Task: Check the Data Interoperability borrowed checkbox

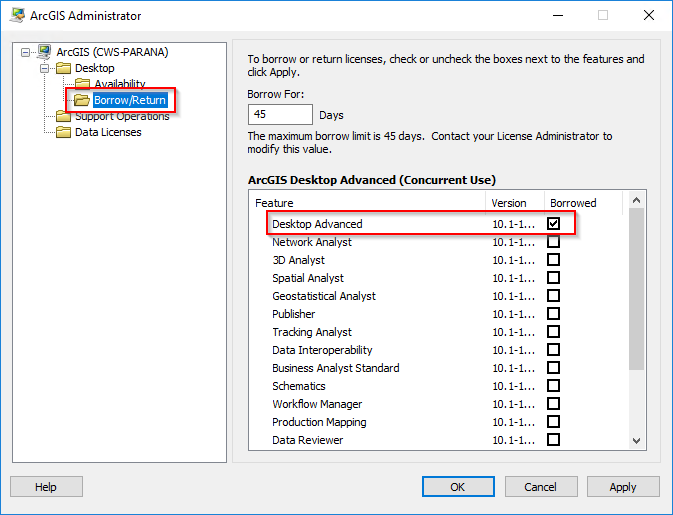Action: pos(553,350)
